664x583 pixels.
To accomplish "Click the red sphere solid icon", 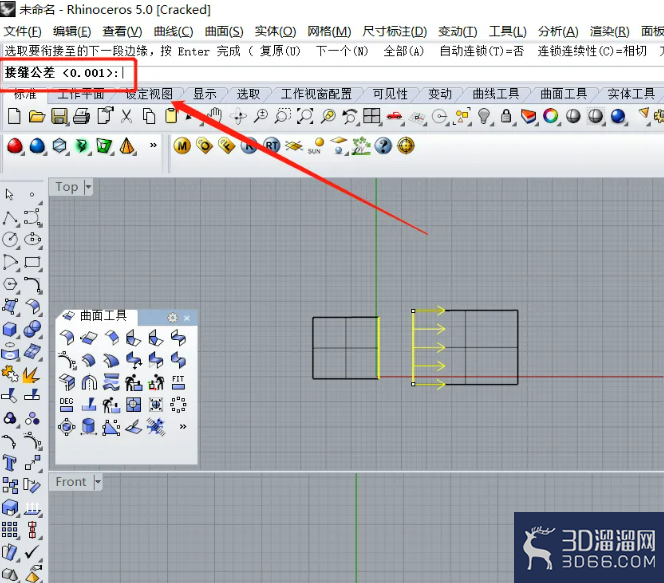I will coord(15,146).
